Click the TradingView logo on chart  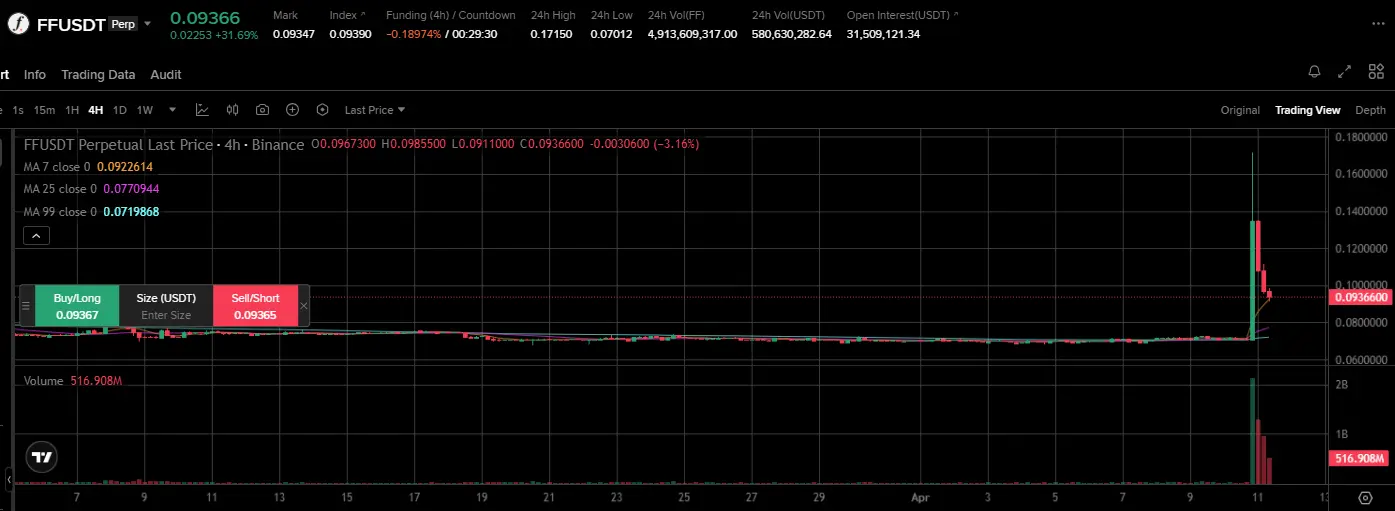(x=41, y=457)
